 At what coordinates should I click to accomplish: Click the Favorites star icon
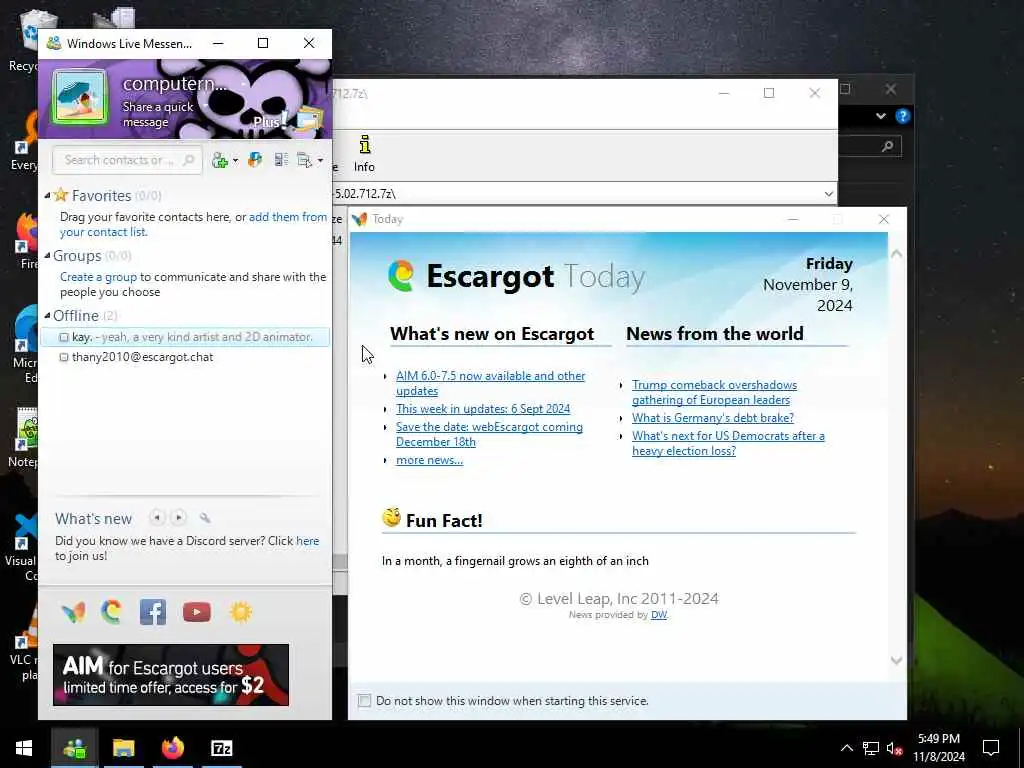click(61, 195)
